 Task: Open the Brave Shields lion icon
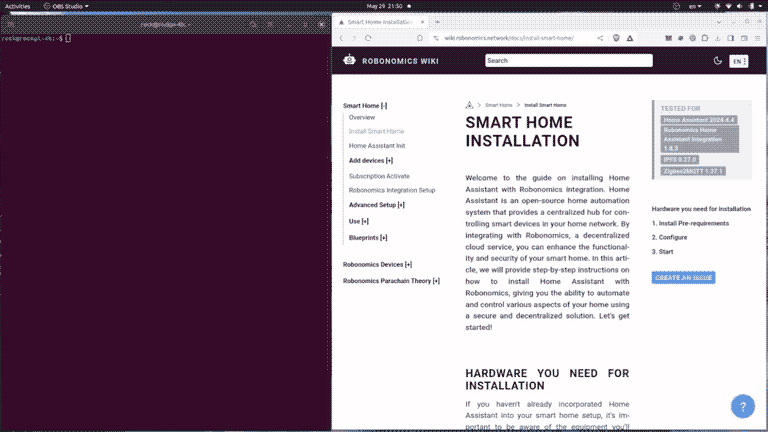pos(616,38)
